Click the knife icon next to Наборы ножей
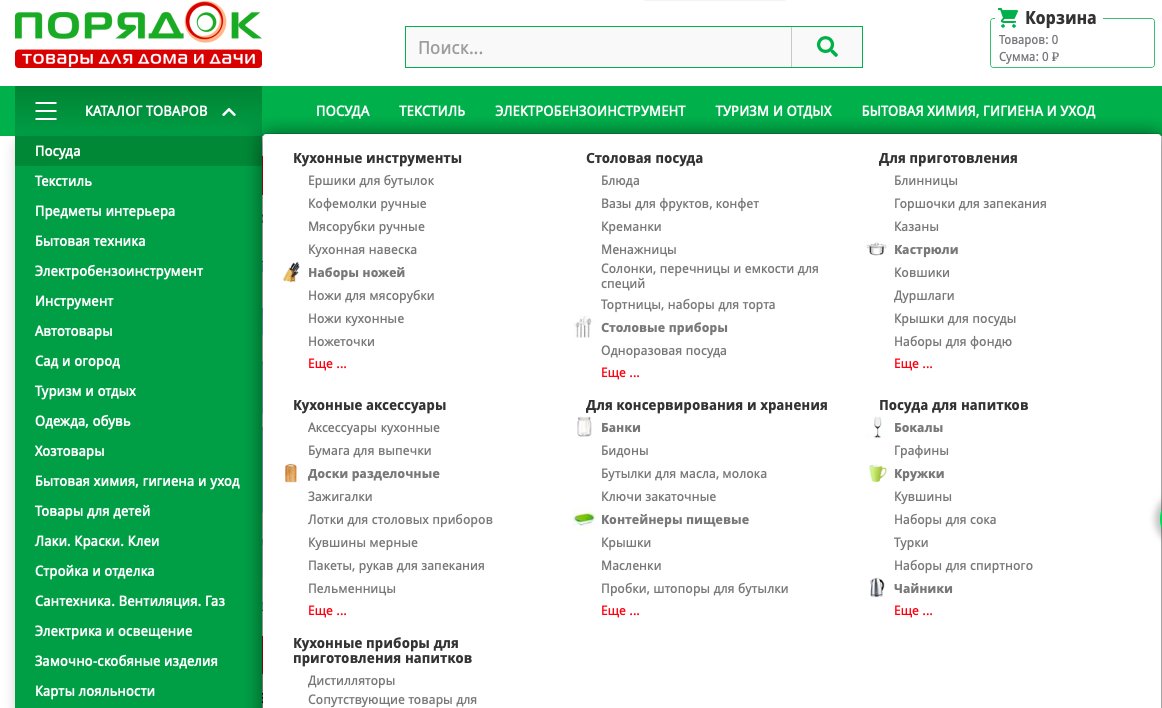1162x708 pixels. click(292, 270)
